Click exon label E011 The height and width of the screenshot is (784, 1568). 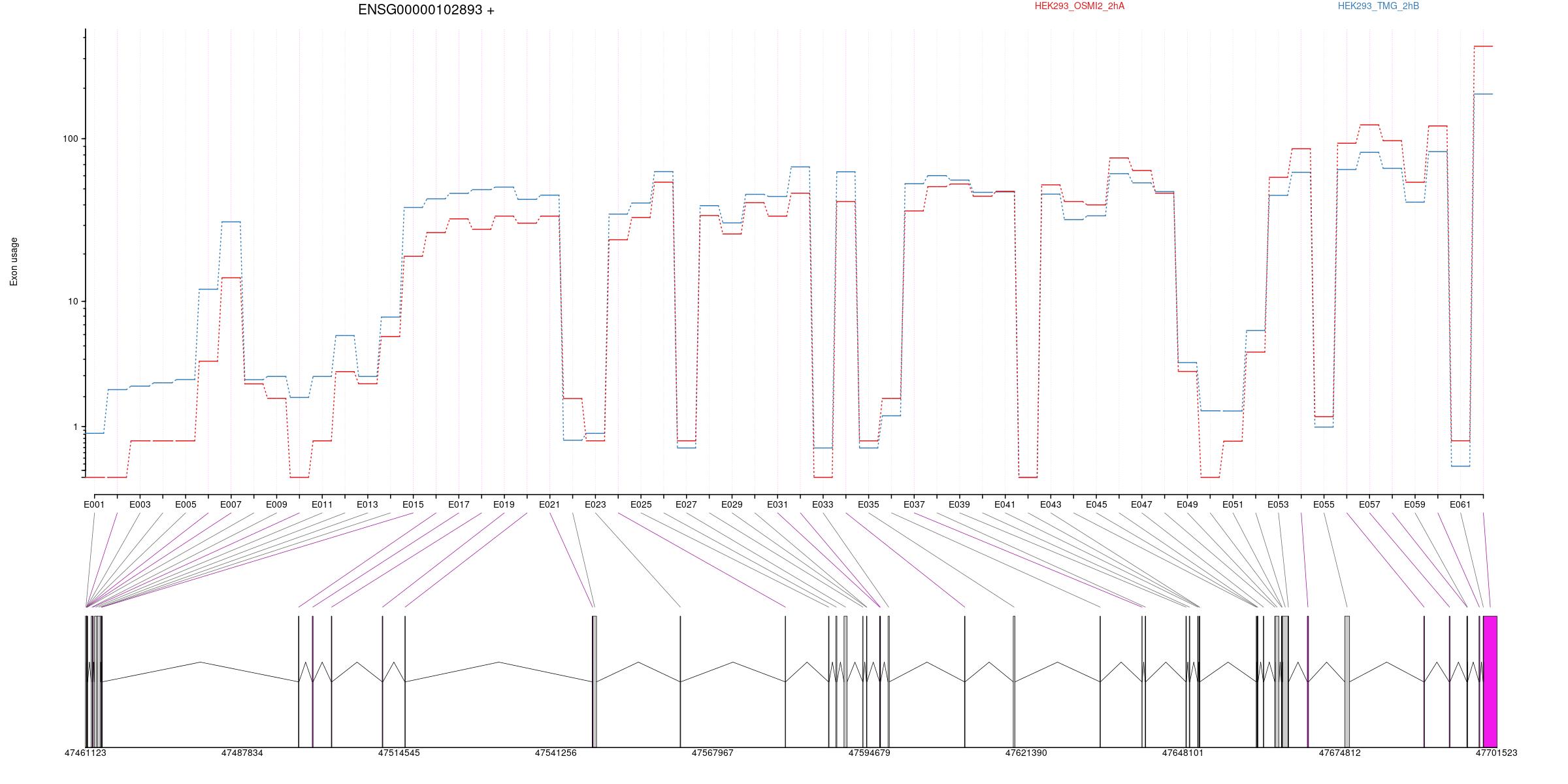pos(322,504)
